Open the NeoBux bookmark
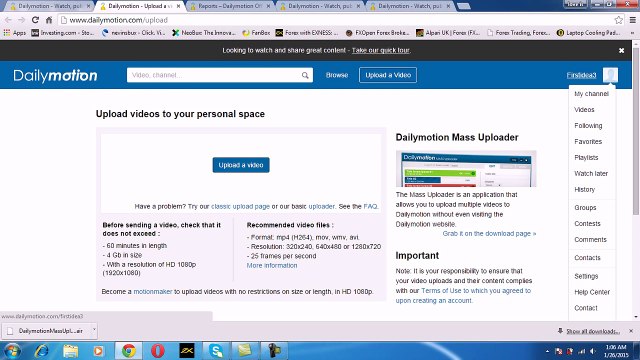 (x=204, y=33)
